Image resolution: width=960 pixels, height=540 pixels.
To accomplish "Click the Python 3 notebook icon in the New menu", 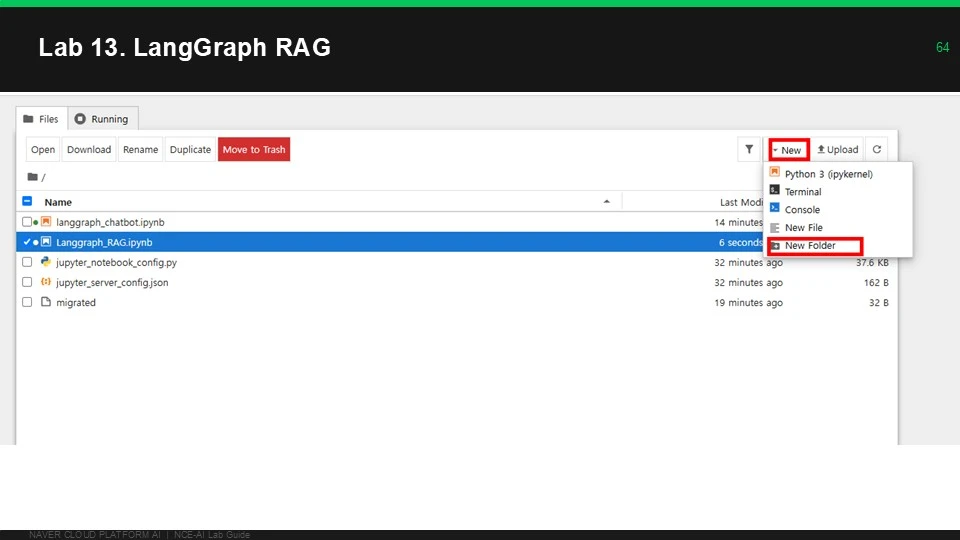I will (x=774, y=173).
